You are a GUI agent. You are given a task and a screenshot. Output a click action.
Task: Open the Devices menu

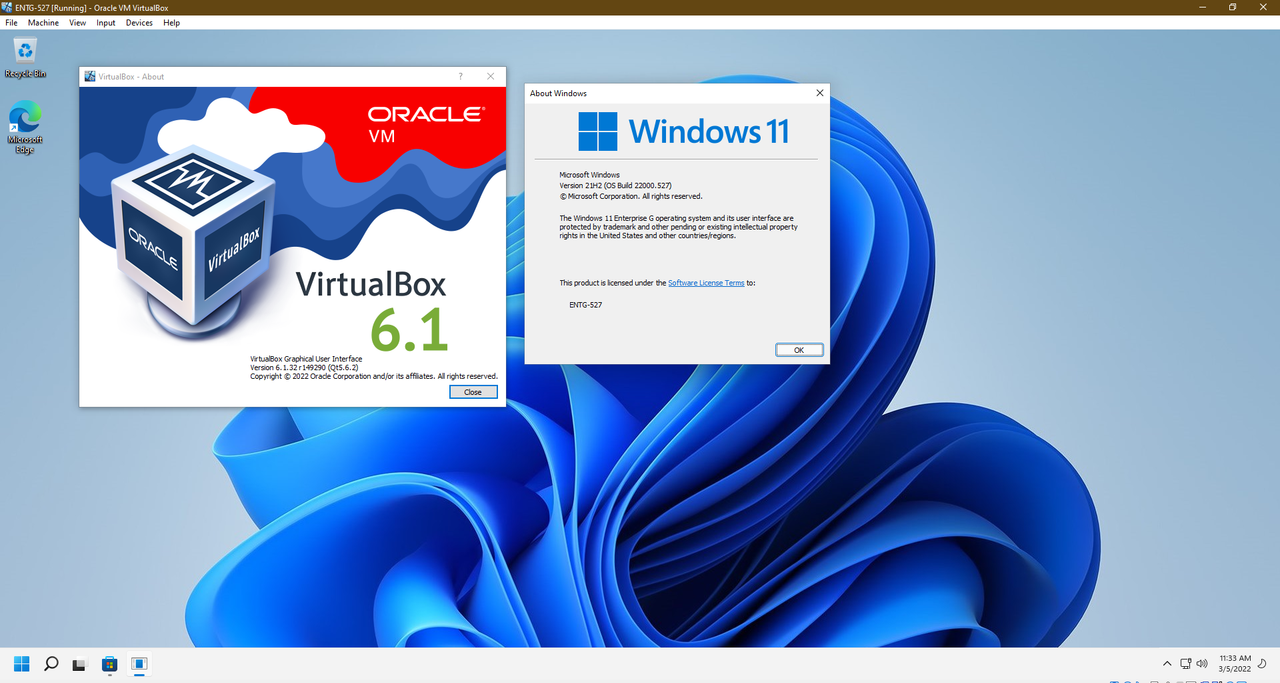[139, 22]
